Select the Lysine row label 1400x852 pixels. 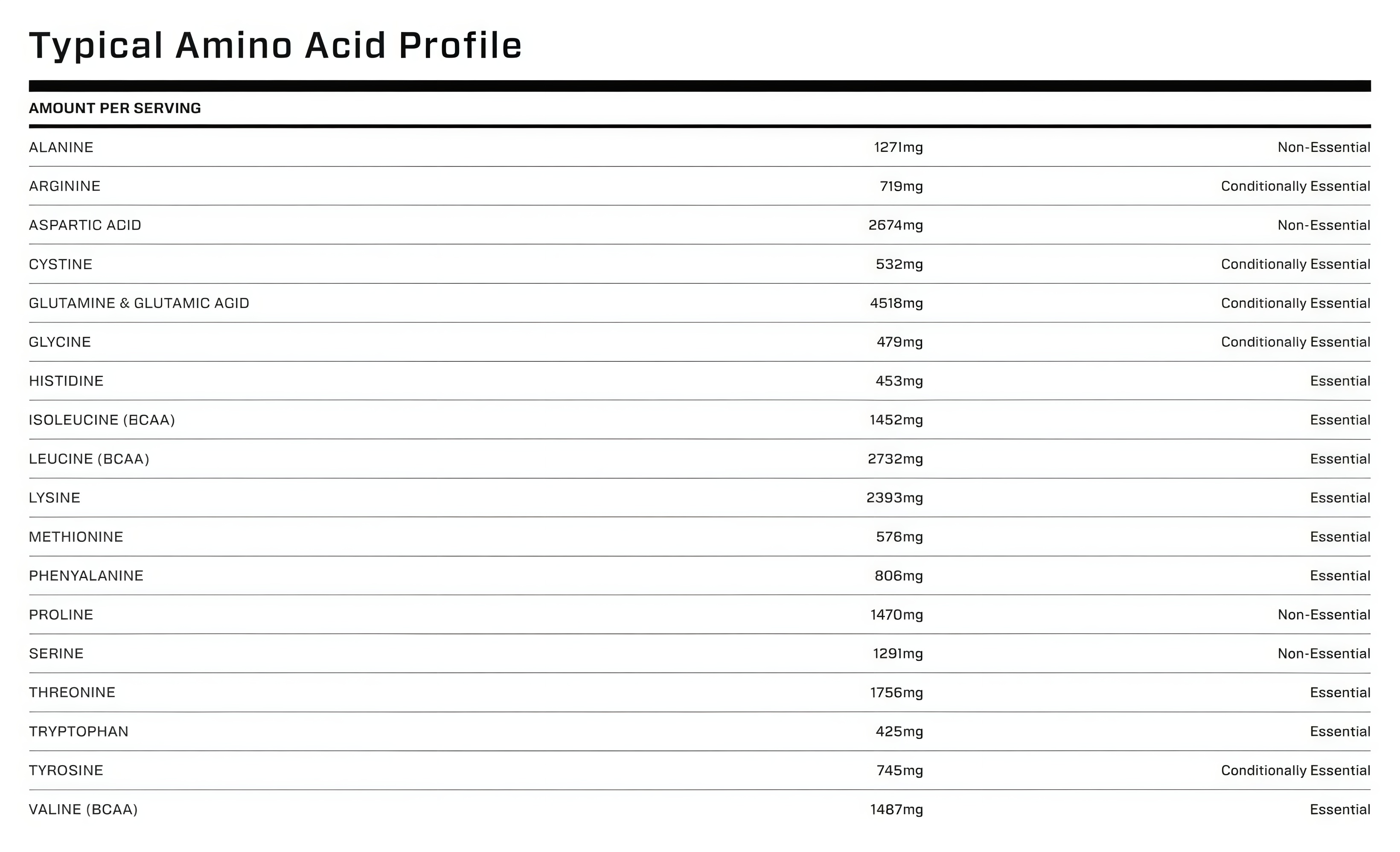coord(55,497)
